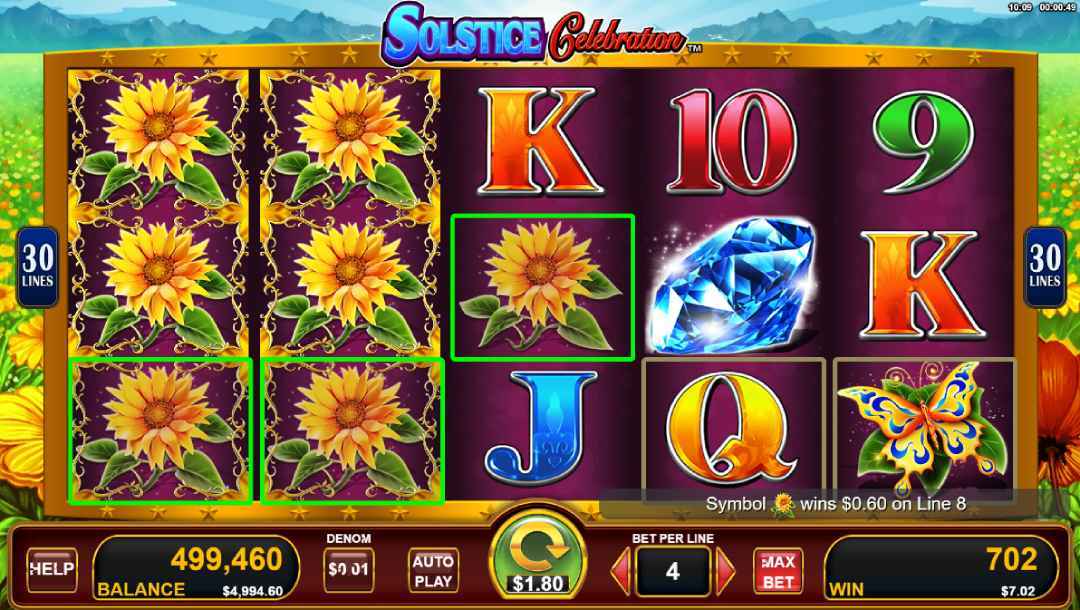The image size is (1080, 610).
Task: Click the balance display panel
Action: coord(196,567)
